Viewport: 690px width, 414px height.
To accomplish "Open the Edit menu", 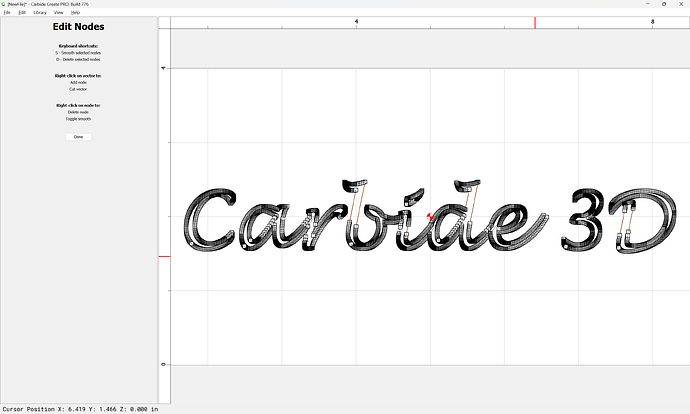I will [x=22, y=12].
